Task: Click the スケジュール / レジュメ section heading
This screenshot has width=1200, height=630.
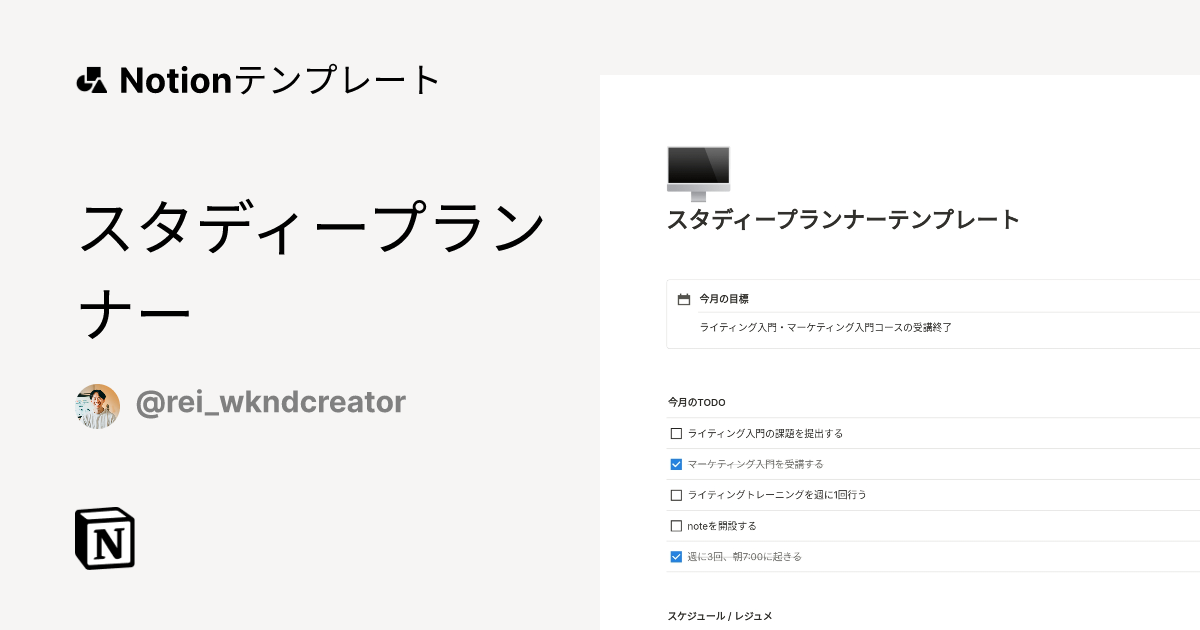Action: point(720,616)
